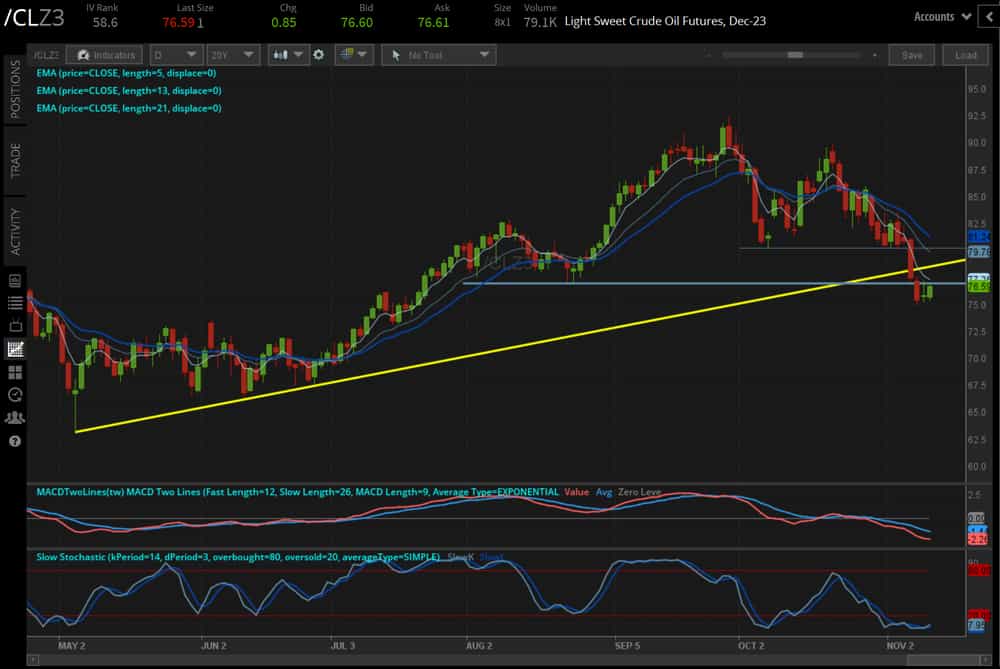The image size is (1000, 669).
Task: Click the Chg value 0.85
Action: point(284,22)
